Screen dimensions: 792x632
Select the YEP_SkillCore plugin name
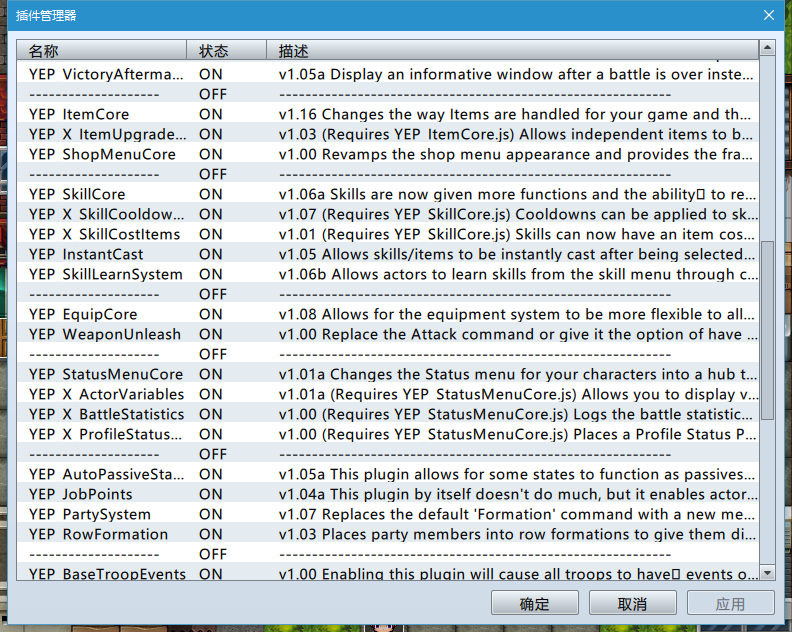pos(77,194)
